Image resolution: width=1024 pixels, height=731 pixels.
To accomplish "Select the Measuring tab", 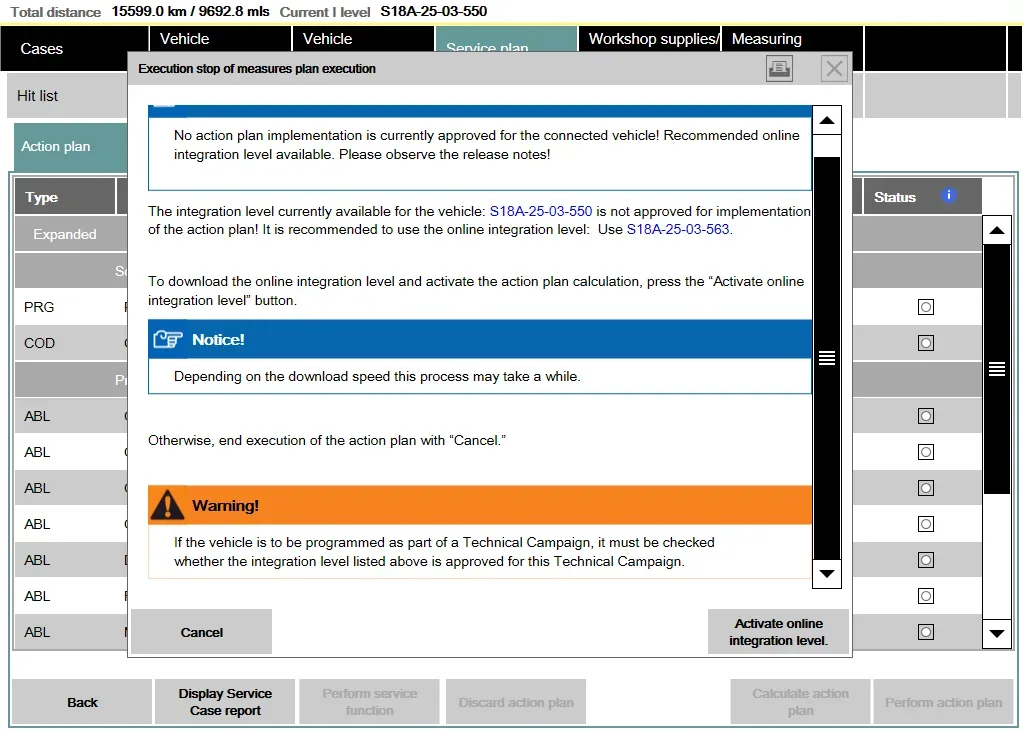I will pyautogui.click(x=792, y=39).
